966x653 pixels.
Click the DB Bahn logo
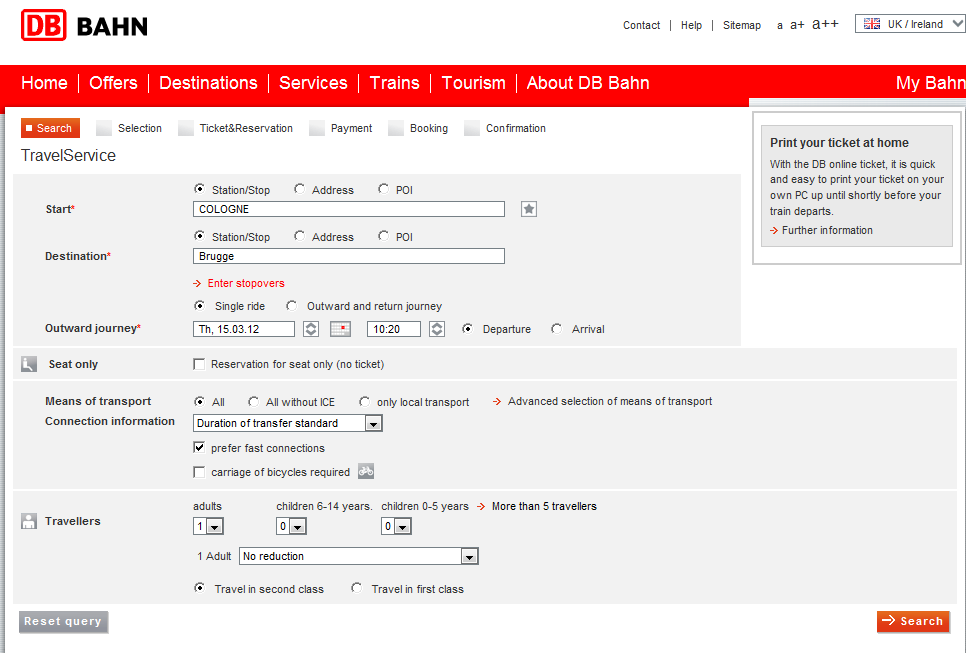tap(84, 25)
